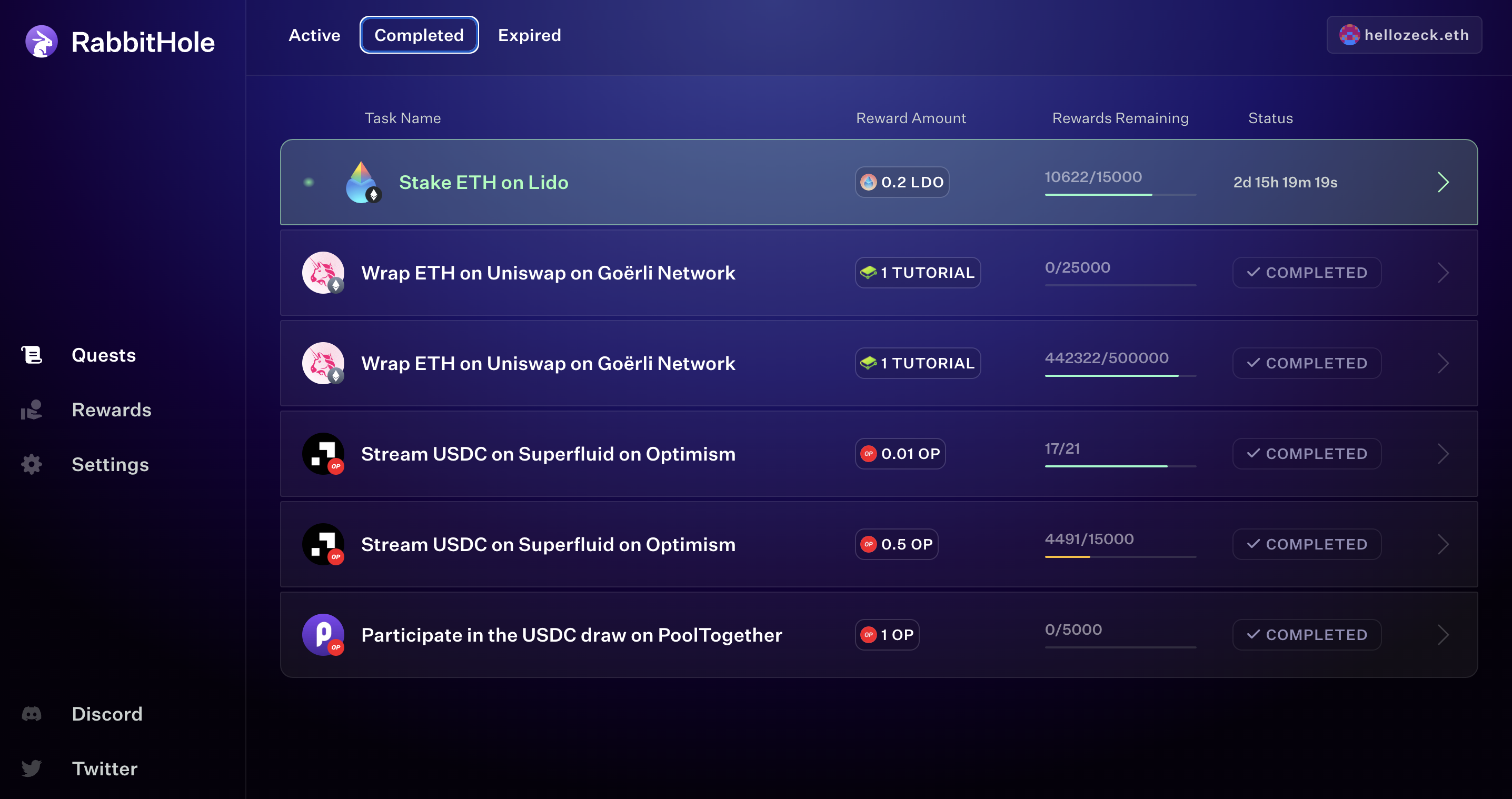
Task: Click the green tutorial icon on the 442322/500000 row
Action: pyautogui.click(x=869, y=363)
